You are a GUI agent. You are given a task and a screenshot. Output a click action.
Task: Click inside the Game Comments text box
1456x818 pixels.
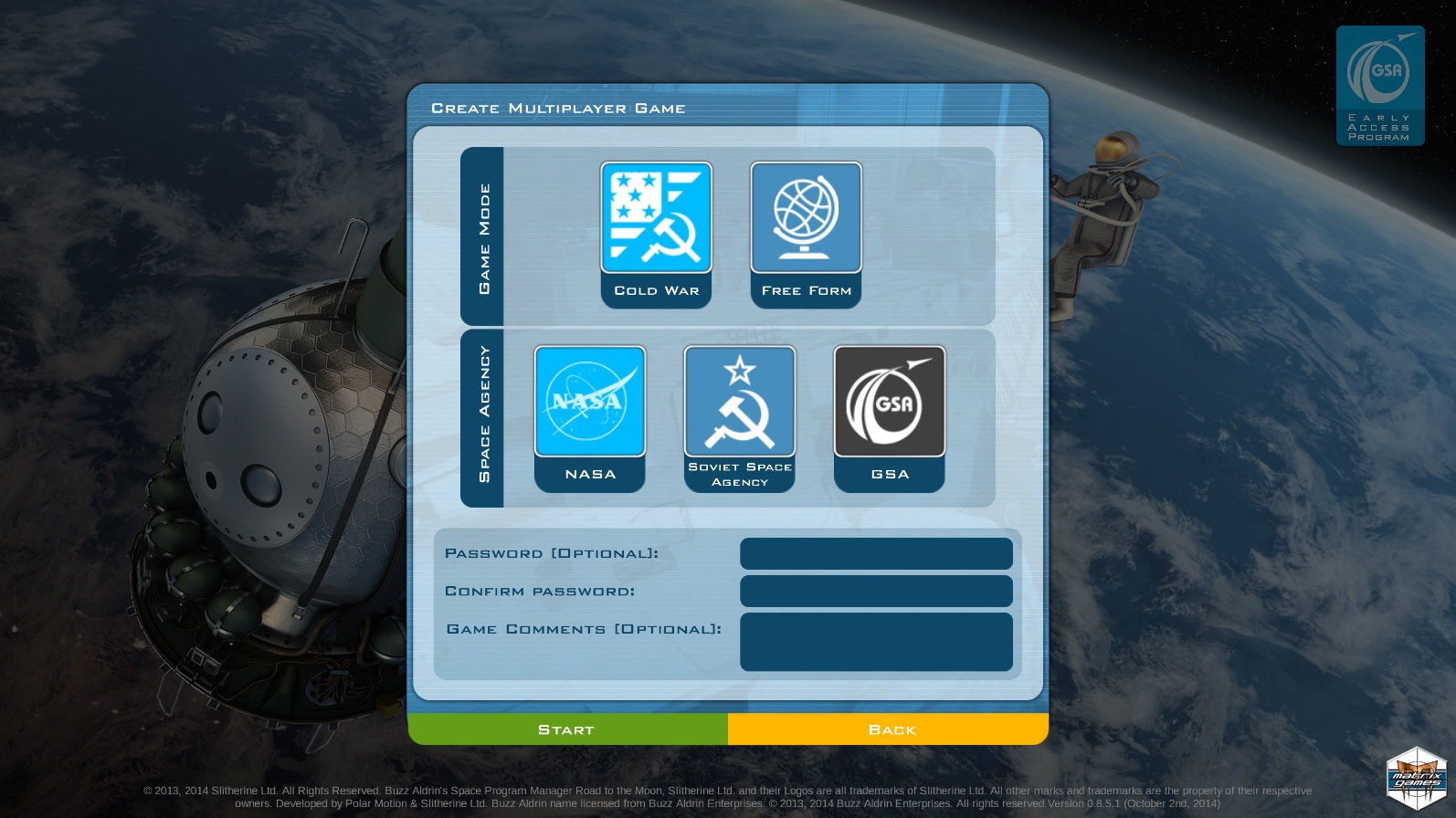[876, 642]
